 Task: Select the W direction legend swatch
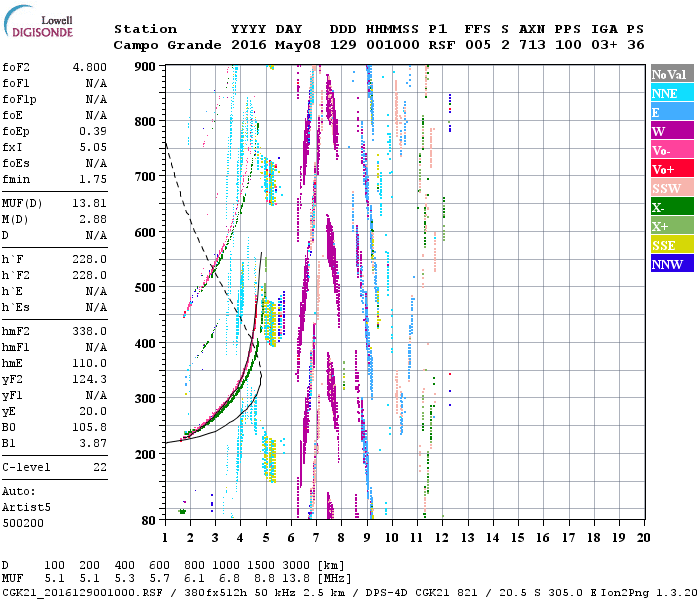[672, 131]
